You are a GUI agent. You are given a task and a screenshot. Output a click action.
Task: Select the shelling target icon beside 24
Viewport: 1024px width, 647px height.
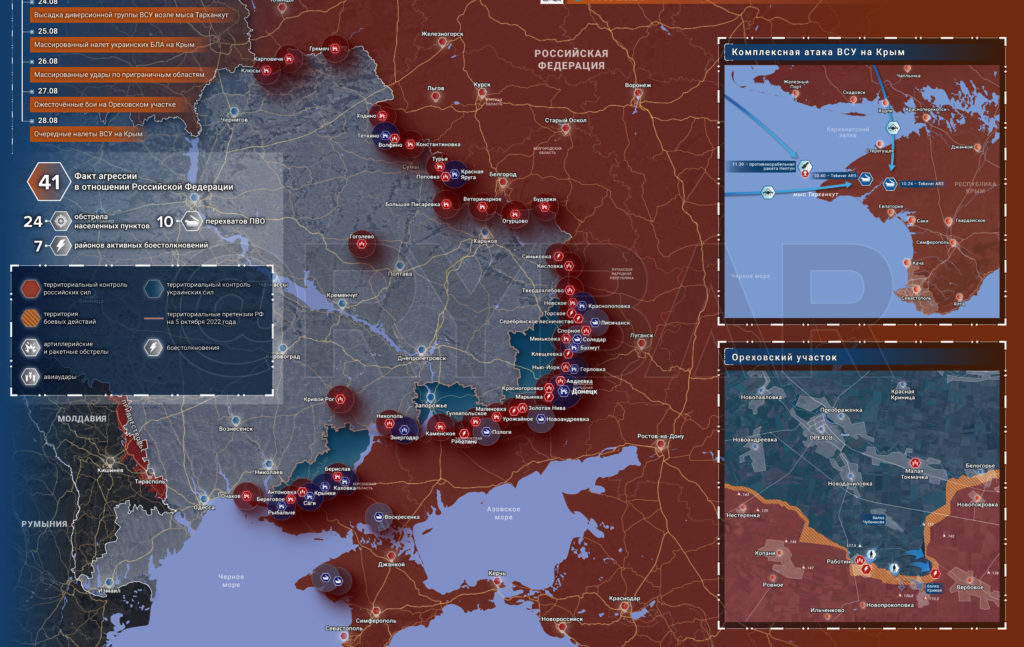(x=61, y=221)
